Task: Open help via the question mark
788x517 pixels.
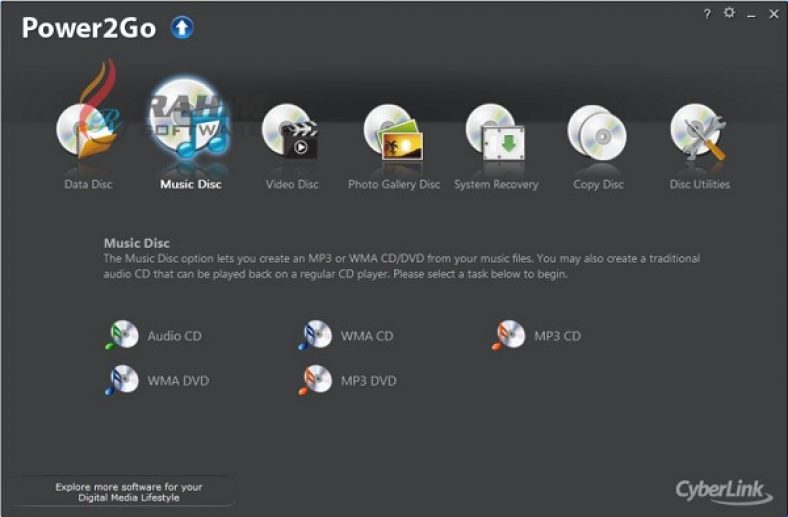Action: (707, 14)
